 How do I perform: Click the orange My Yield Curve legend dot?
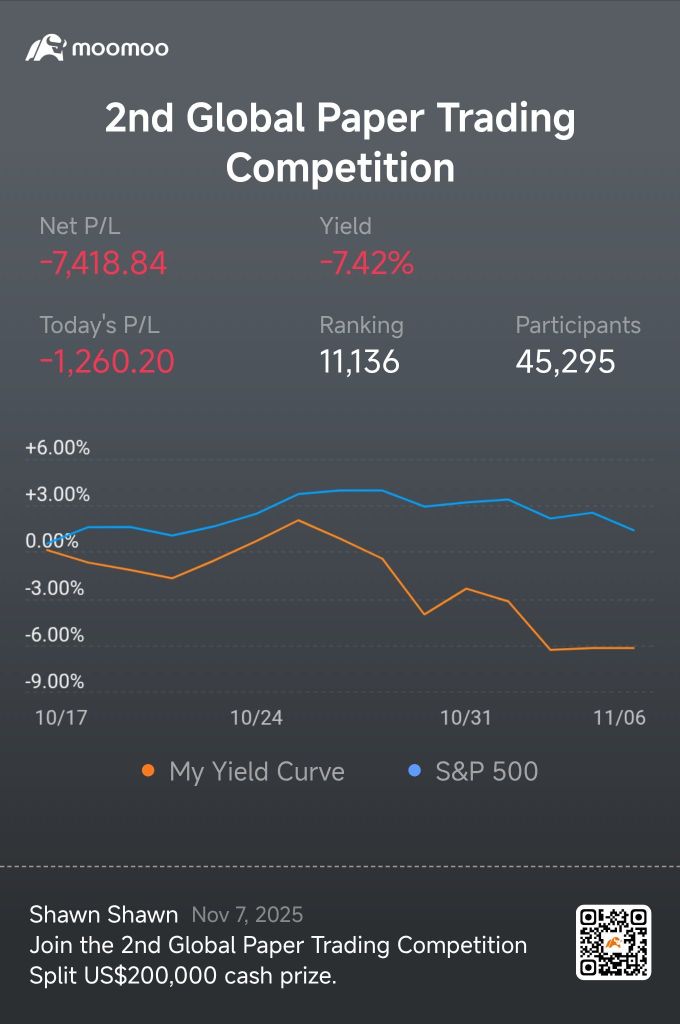[148, 771]
